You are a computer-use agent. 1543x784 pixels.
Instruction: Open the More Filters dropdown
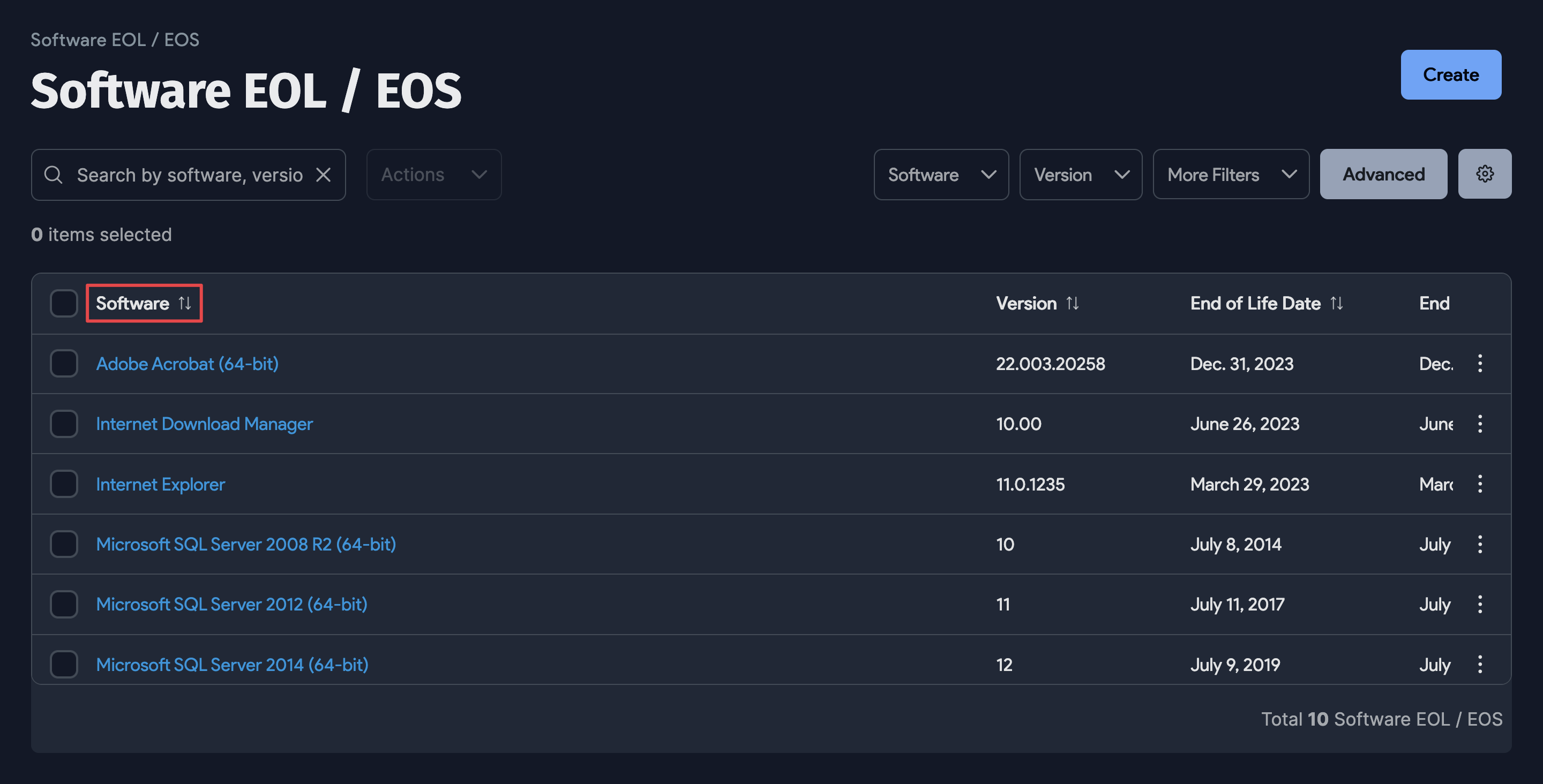click(x=1230, y=174)
